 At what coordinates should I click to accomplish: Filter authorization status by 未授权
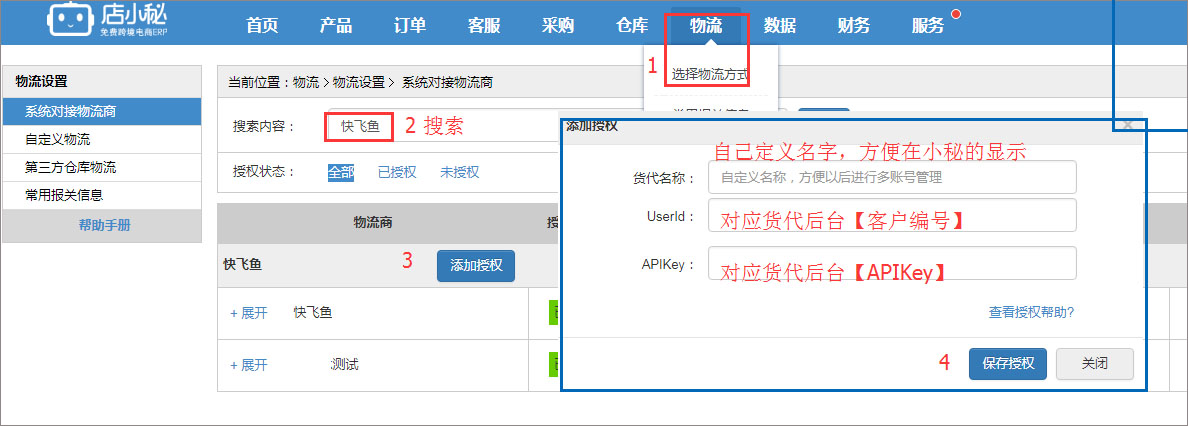pyautogui.click(x=459, y=172)
